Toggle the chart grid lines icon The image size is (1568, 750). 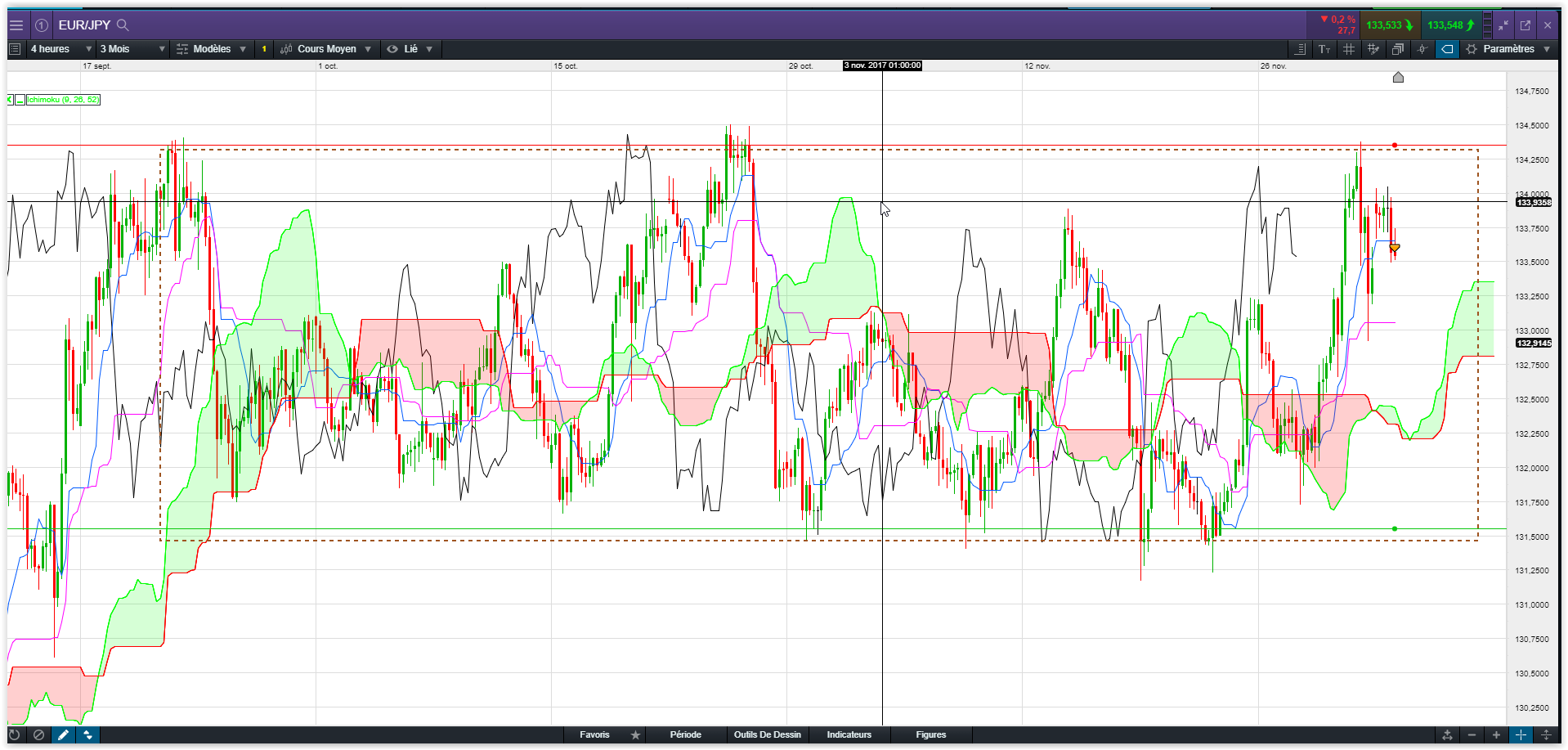click(1349, 49)
